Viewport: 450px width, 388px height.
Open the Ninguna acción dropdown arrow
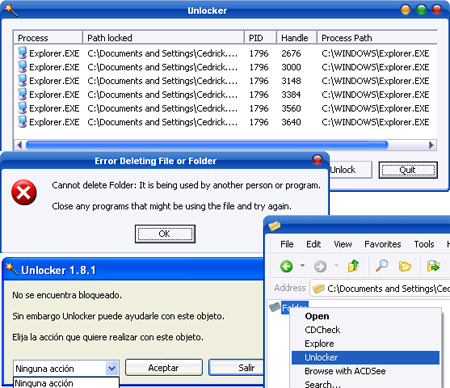click(112, 368)
